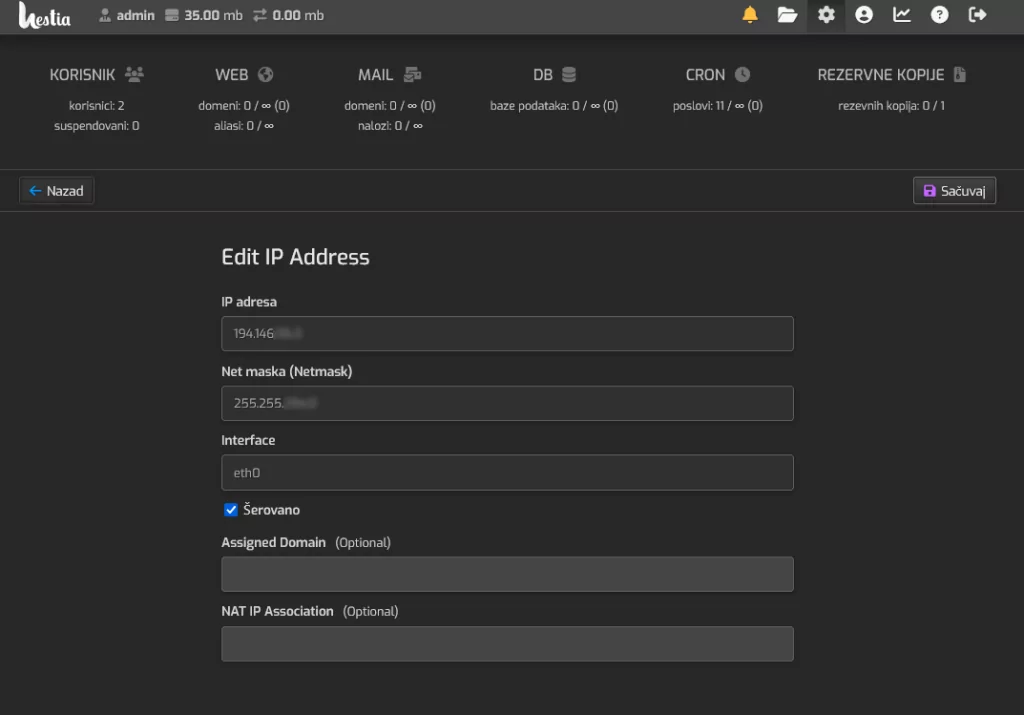Click the bandwidth arrows icon beside 0.00 mb
1024x715 pixels.
[260, 15]
